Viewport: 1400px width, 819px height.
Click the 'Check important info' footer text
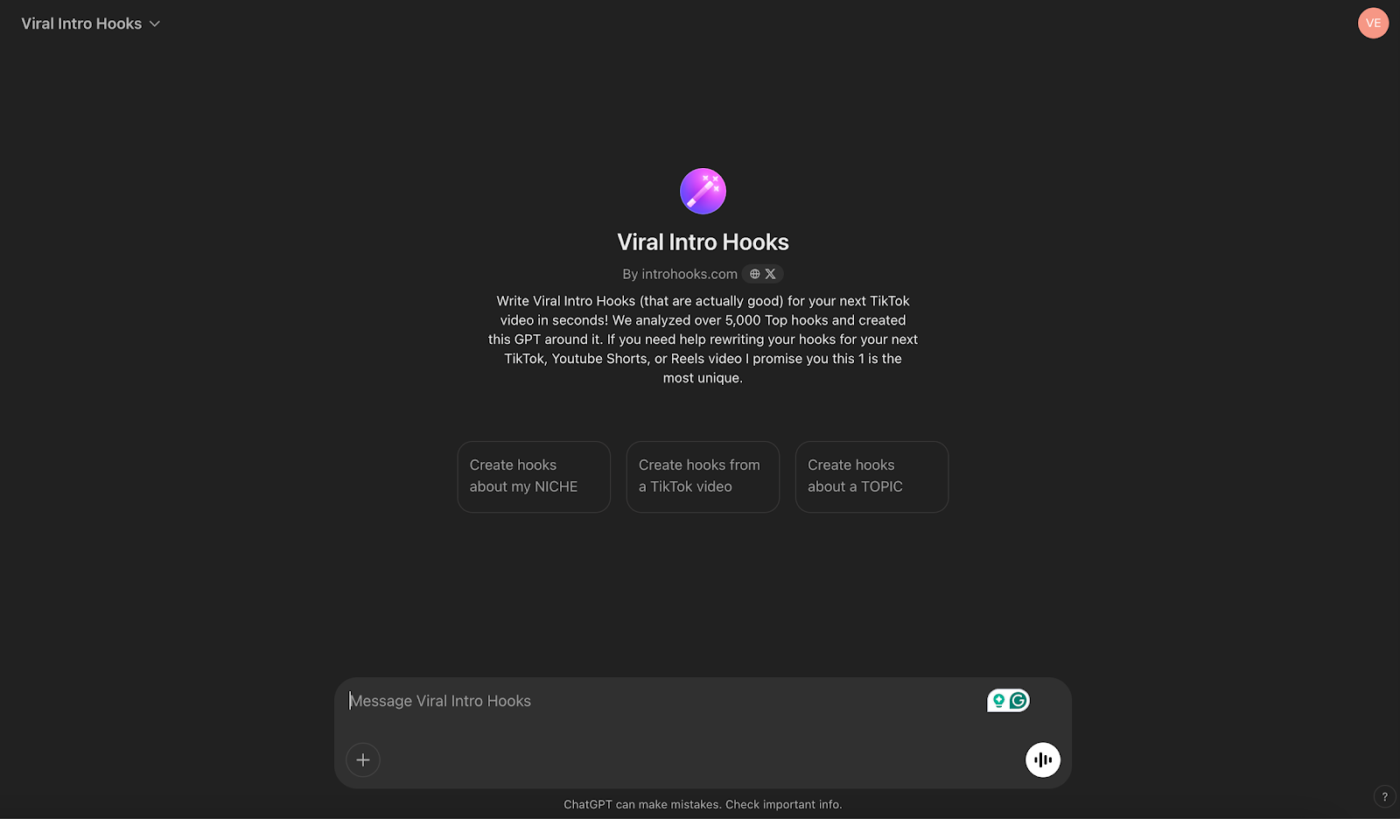pyautogui.click(x=784, y=804)
